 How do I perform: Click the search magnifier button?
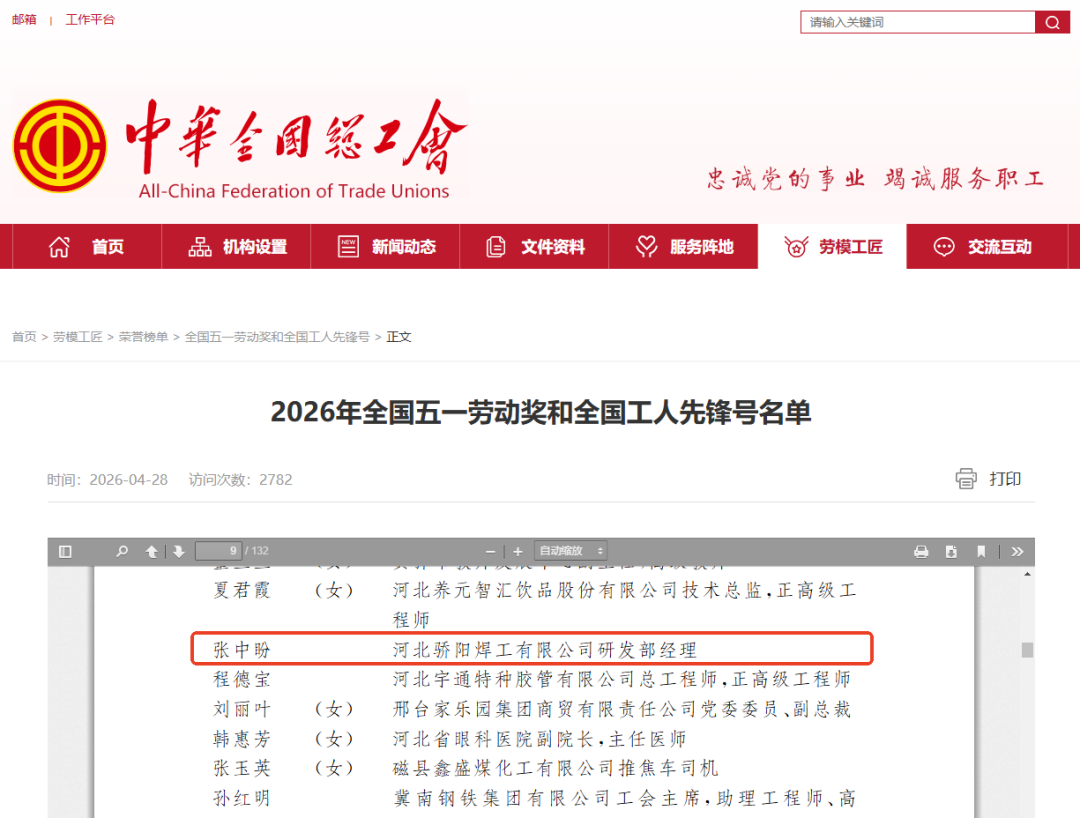point(1052,22)
